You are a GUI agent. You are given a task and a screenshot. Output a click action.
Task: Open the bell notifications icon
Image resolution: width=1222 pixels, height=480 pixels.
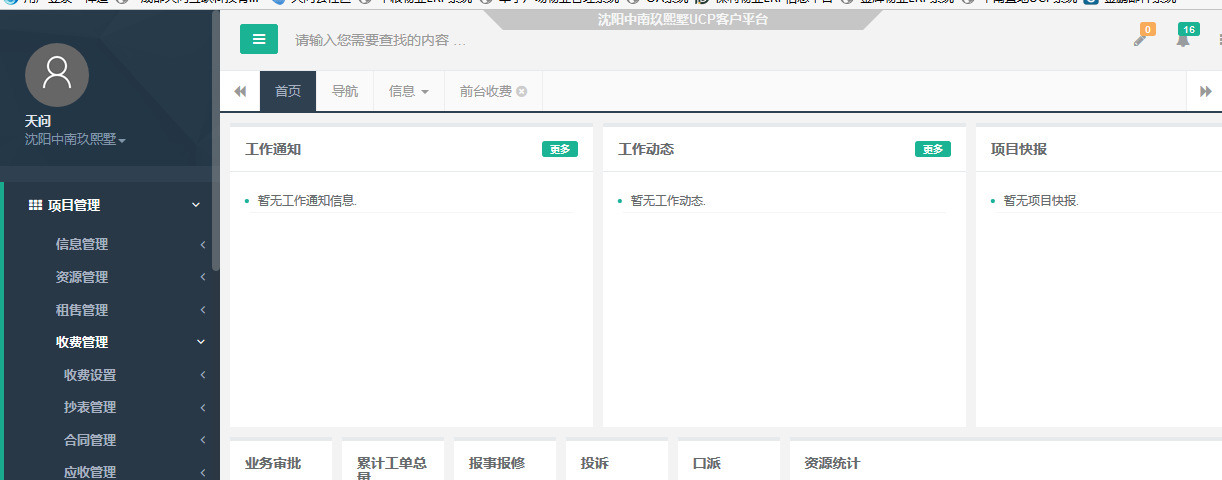[x=1183, y=39]
